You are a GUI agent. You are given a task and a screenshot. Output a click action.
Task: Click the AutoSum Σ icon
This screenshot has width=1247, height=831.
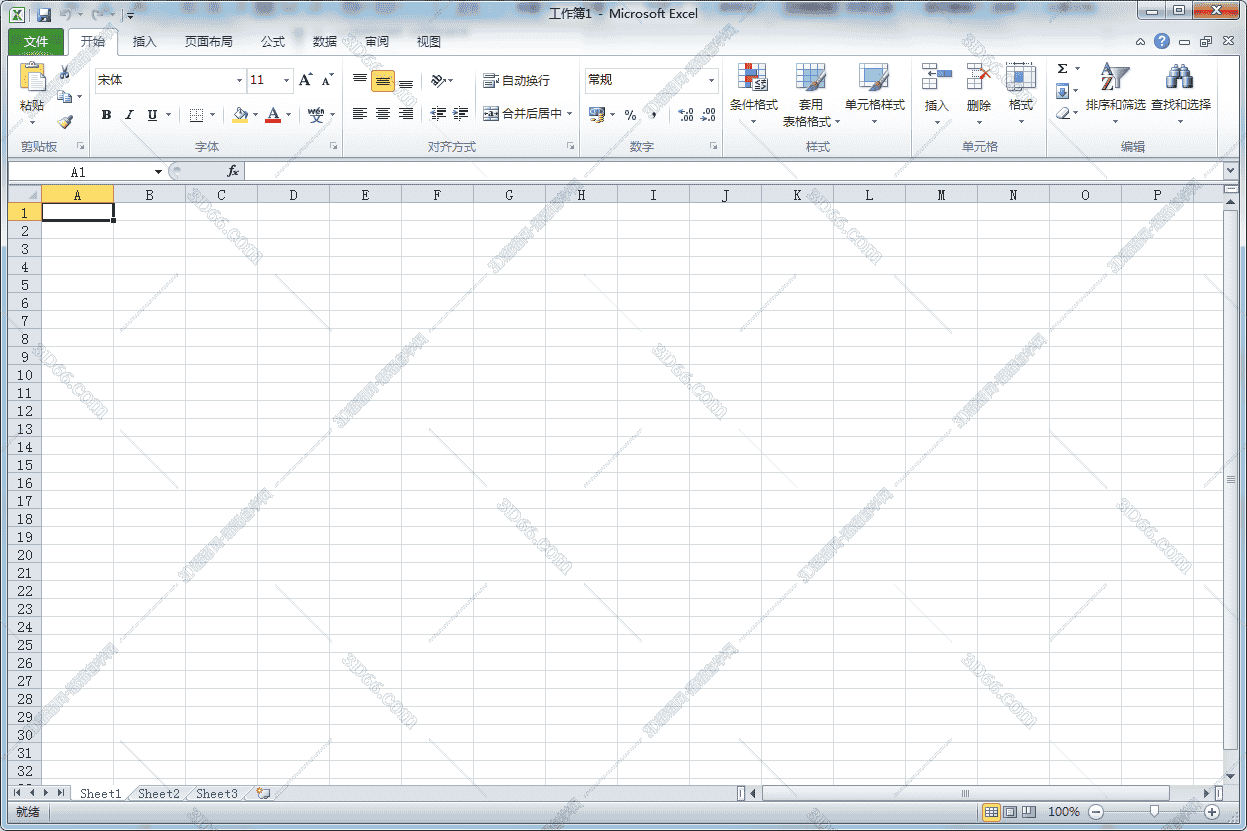[x=1062, y=68]
